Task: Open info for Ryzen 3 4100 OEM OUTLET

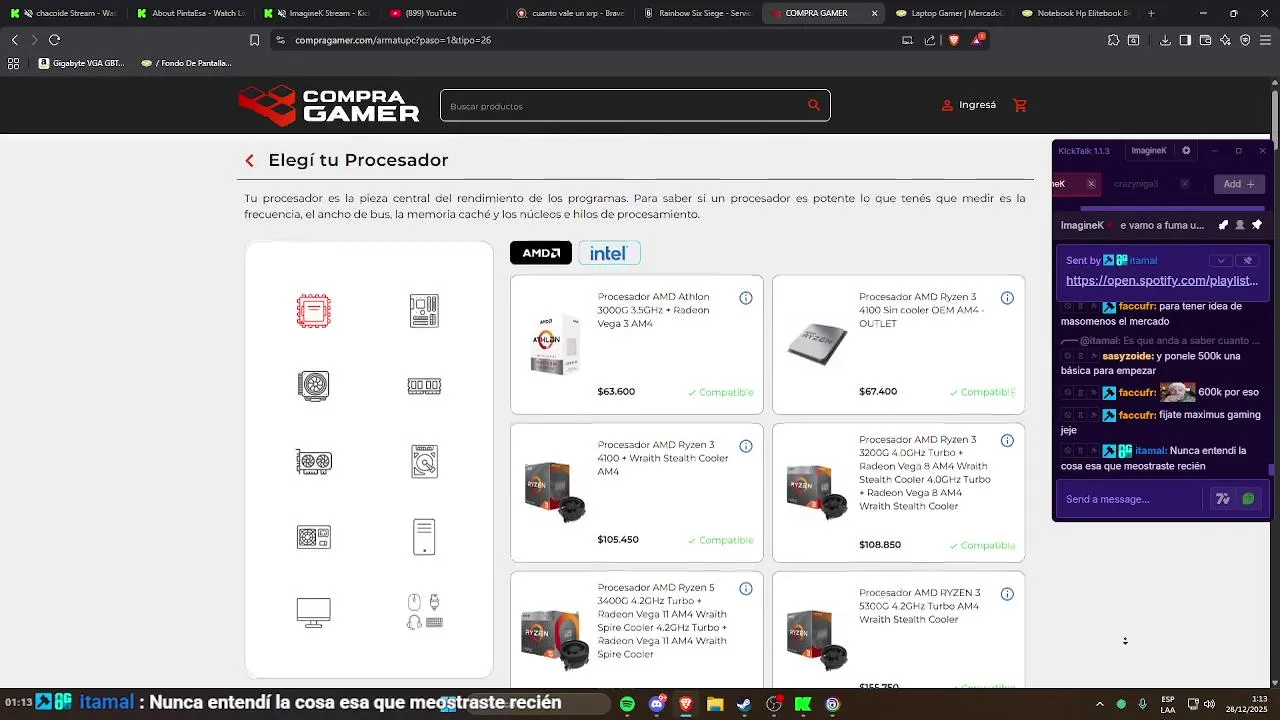Action: pyautogui.click(x=1007, y=298)
